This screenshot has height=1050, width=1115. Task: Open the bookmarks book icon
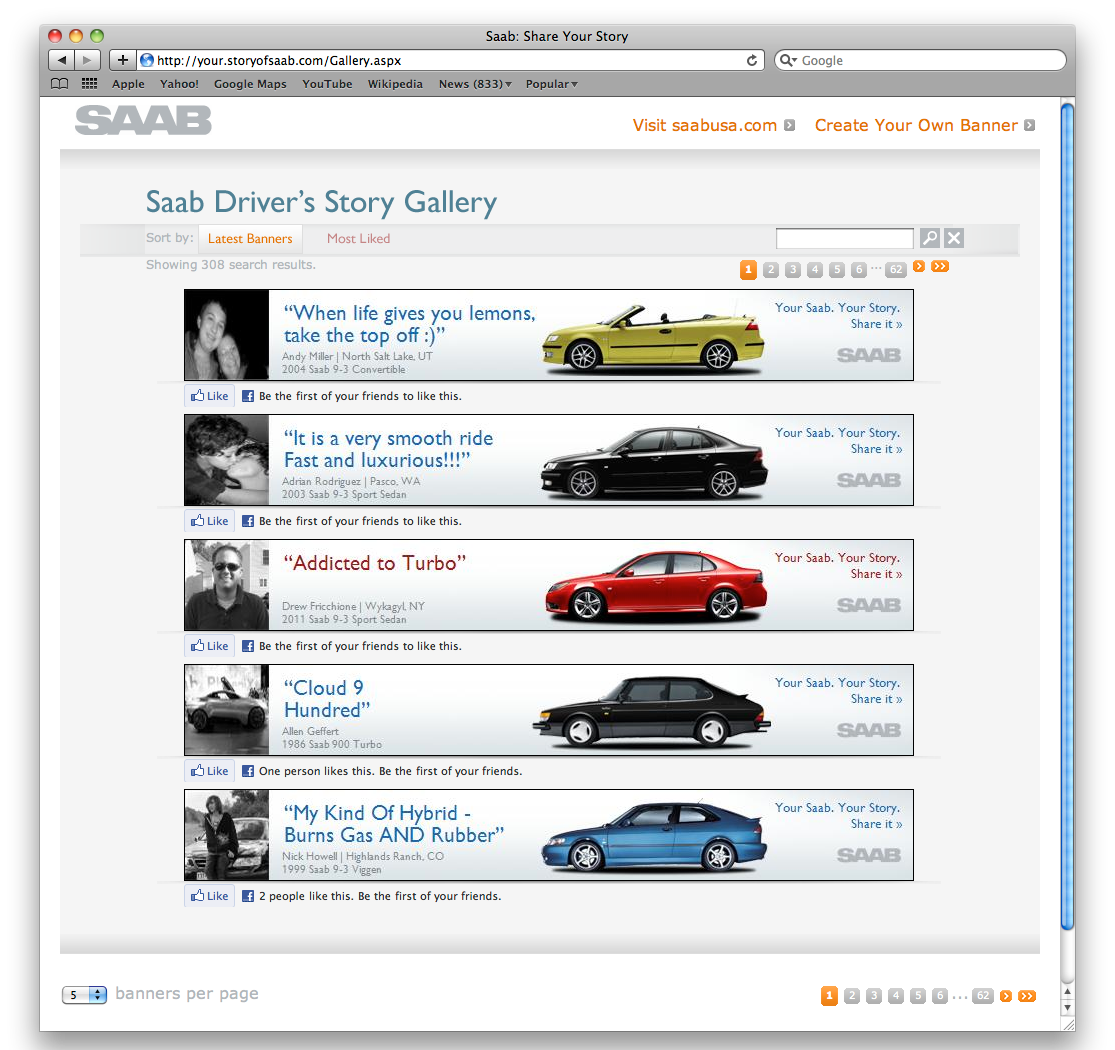coord(60,84)
